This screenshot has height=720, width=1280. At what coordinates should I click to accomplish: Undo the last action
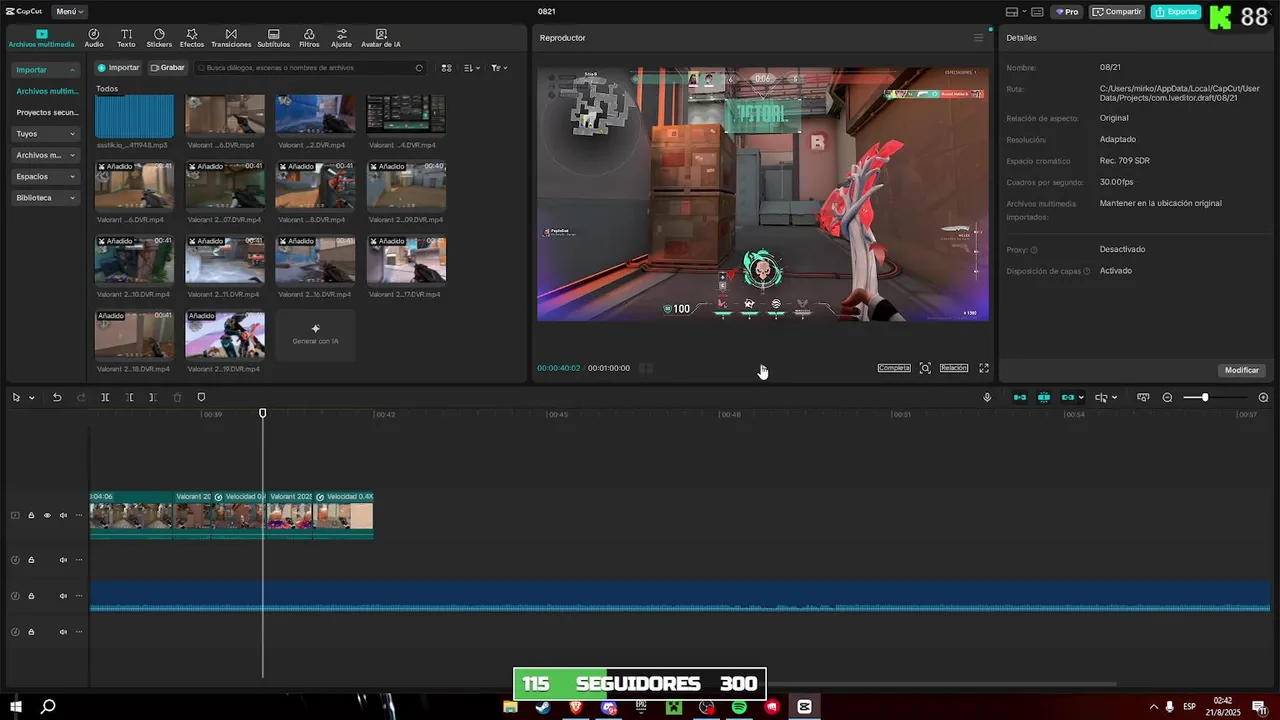[57, 398]
